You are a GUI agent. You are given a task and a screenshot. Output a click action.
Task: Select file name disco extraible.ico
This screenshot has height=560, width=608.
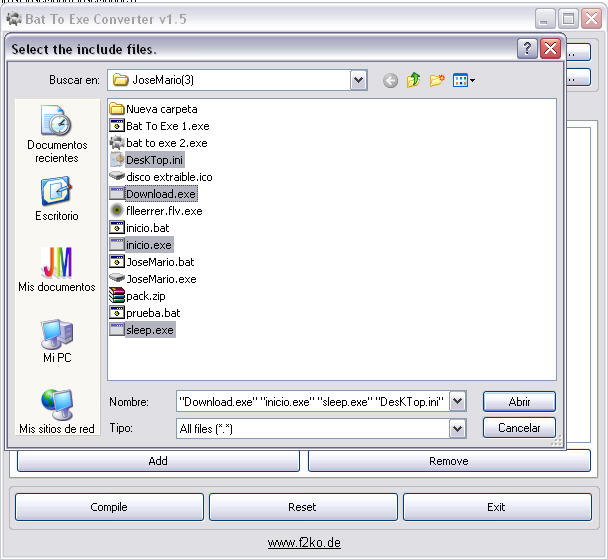pos(169,177)
